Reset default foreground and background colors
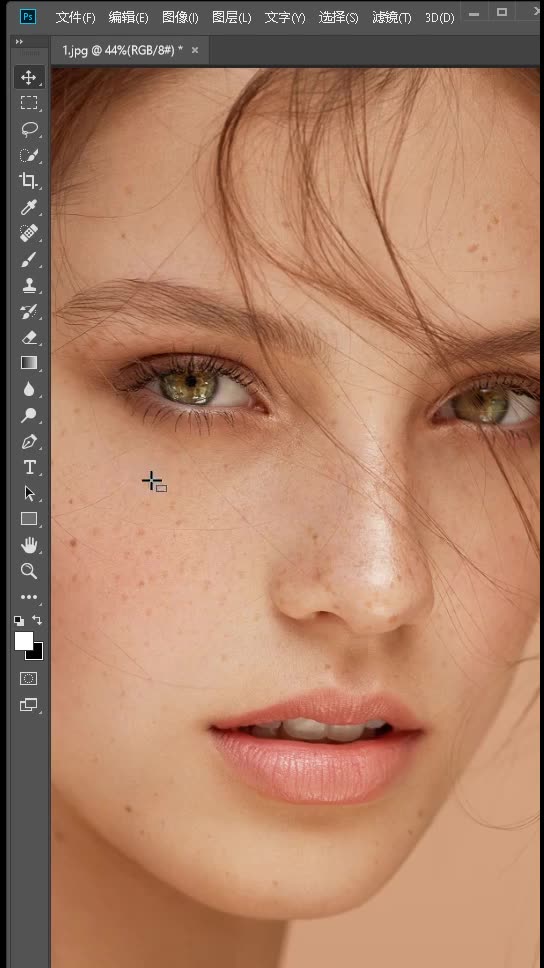 click(19, 620)
